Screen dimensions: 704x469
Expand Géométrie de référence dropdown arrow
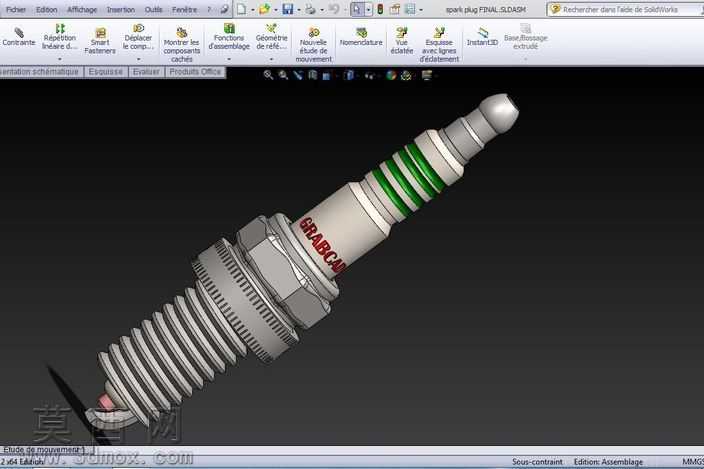(271, 59)
